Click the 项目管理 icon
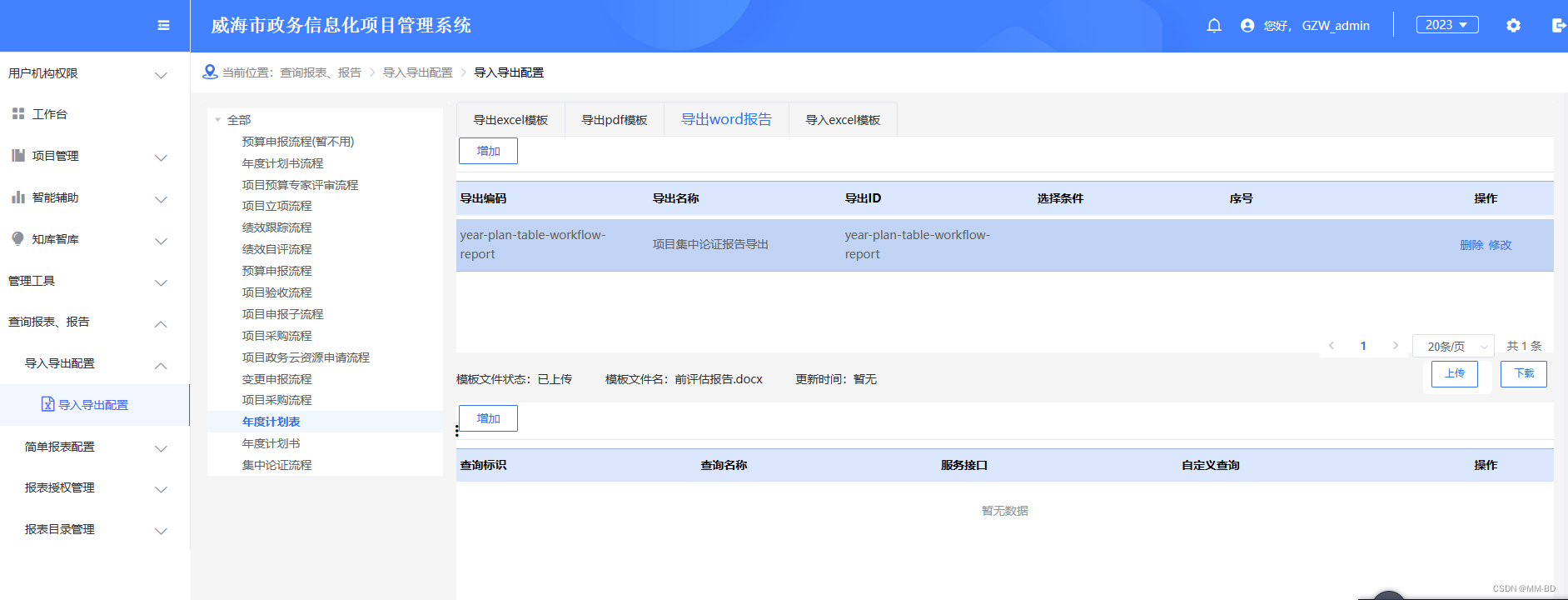This screenshot has width=1568, height=600. (x=18, y=155)
